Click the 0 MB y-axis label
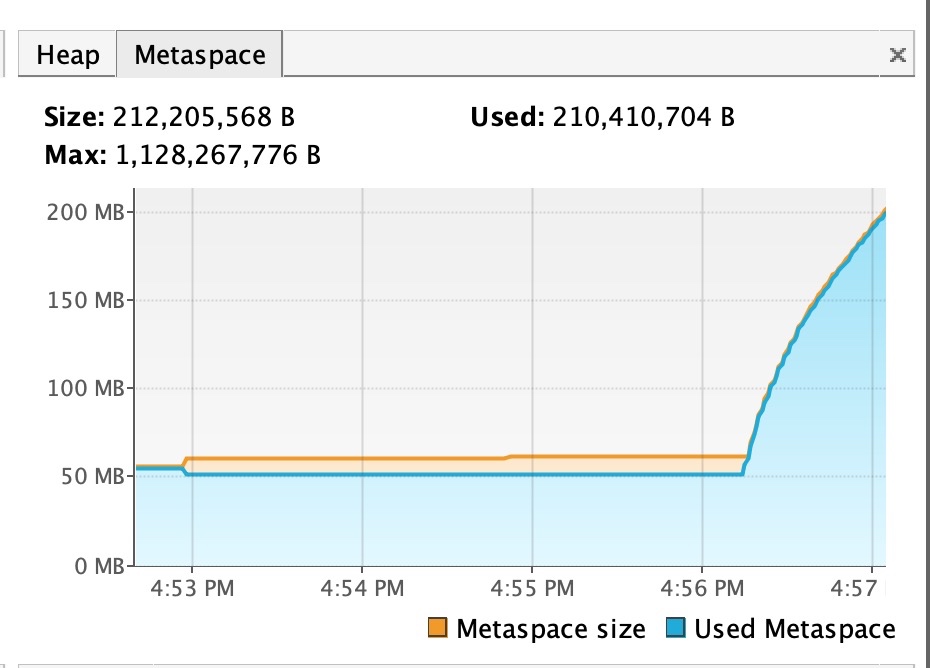This screenshot has height=668, width=930. (94, 566)
